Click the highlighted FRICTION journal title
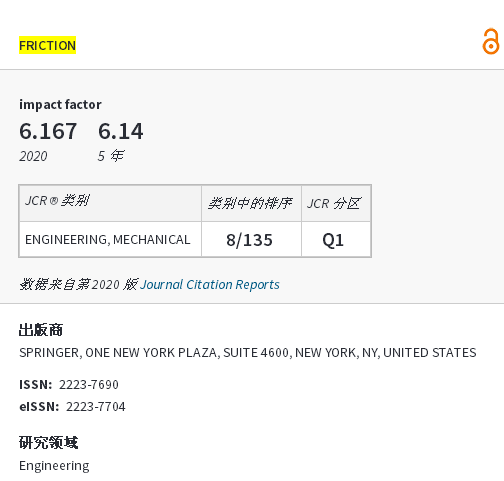Image resolution: width=504 pixels, height=481 pixels. pos(47,45)
